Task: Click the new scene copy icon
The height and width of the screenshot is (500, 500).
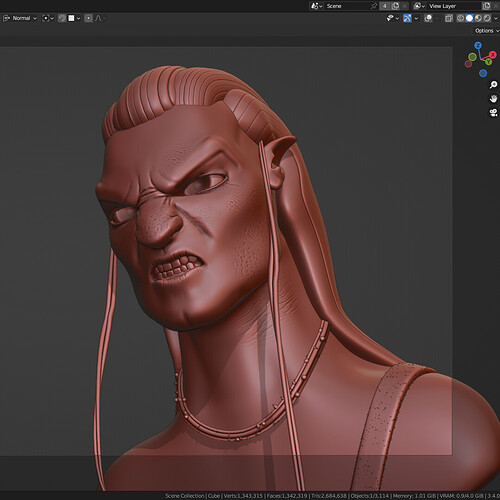Action: click(396, 6)
